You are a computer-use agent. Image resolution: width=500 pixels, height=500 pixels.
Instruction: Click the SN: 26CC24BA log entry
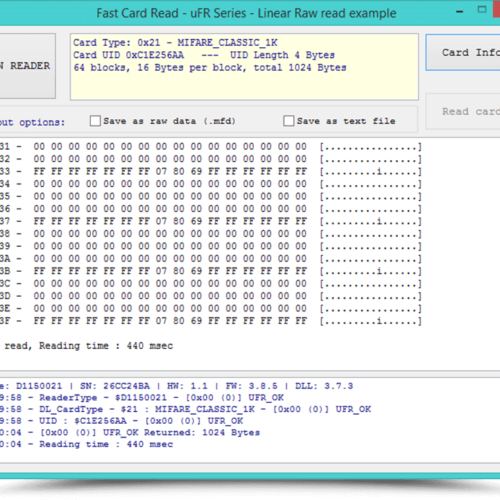[115, 386]
